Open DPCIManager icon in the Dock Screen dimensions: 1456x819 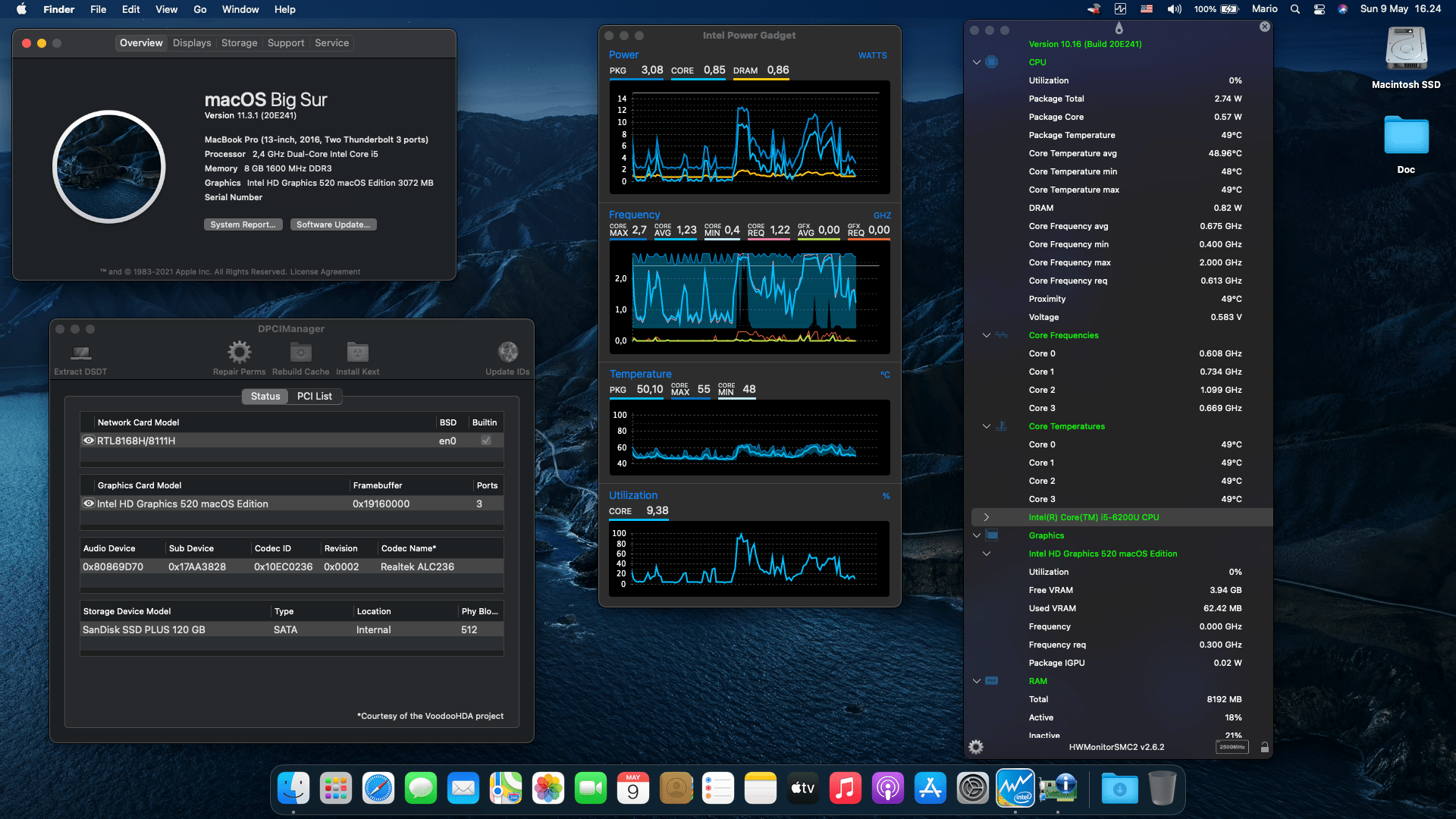click(x=1058, y=789)
